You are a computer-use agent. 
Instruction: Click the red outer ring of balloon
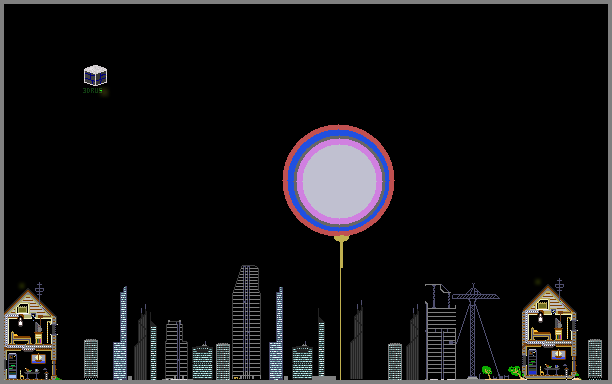(x=339, y=128)
